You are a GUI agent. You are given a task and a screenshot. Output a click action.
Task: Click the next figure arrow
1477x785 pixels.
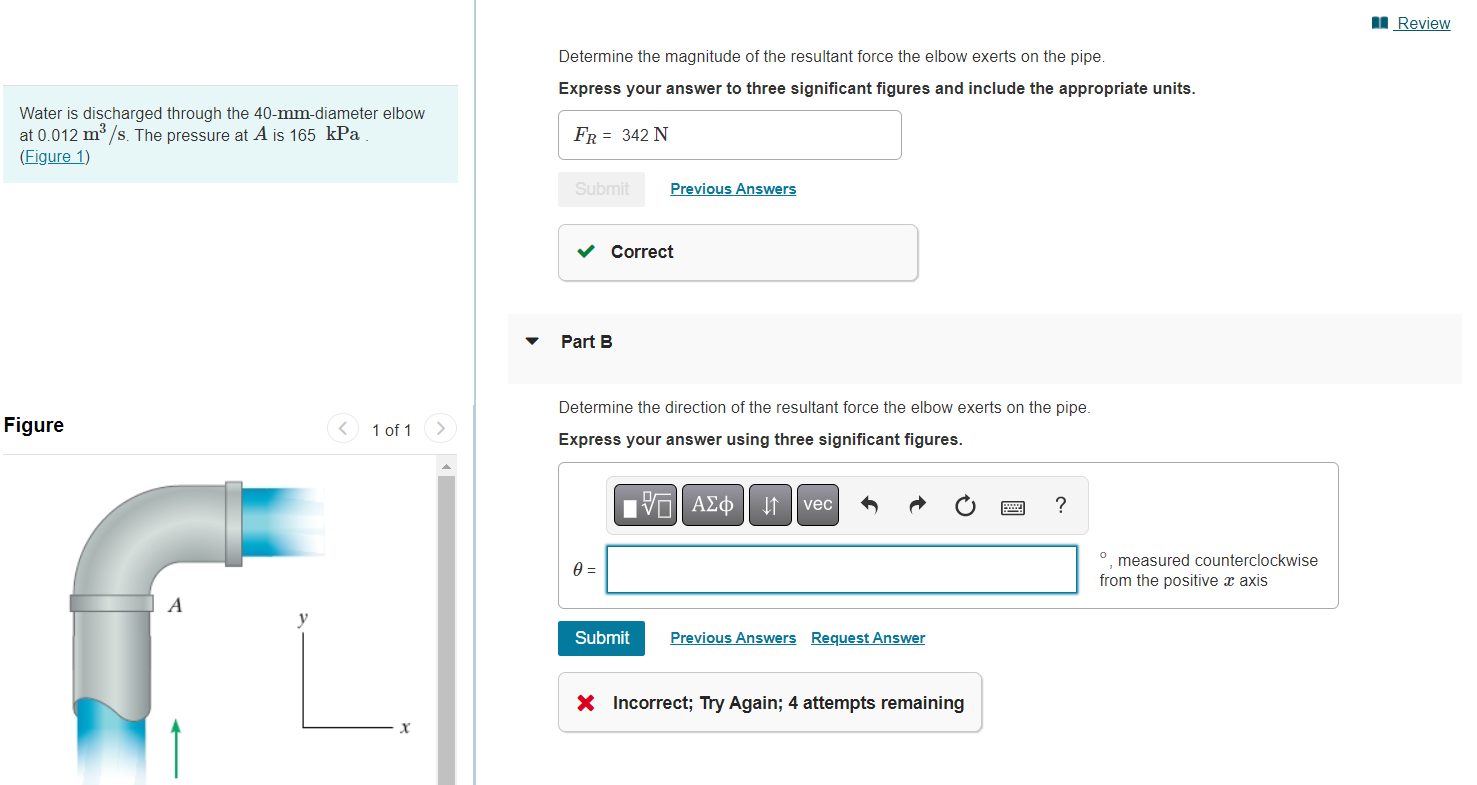pos(440,428)
